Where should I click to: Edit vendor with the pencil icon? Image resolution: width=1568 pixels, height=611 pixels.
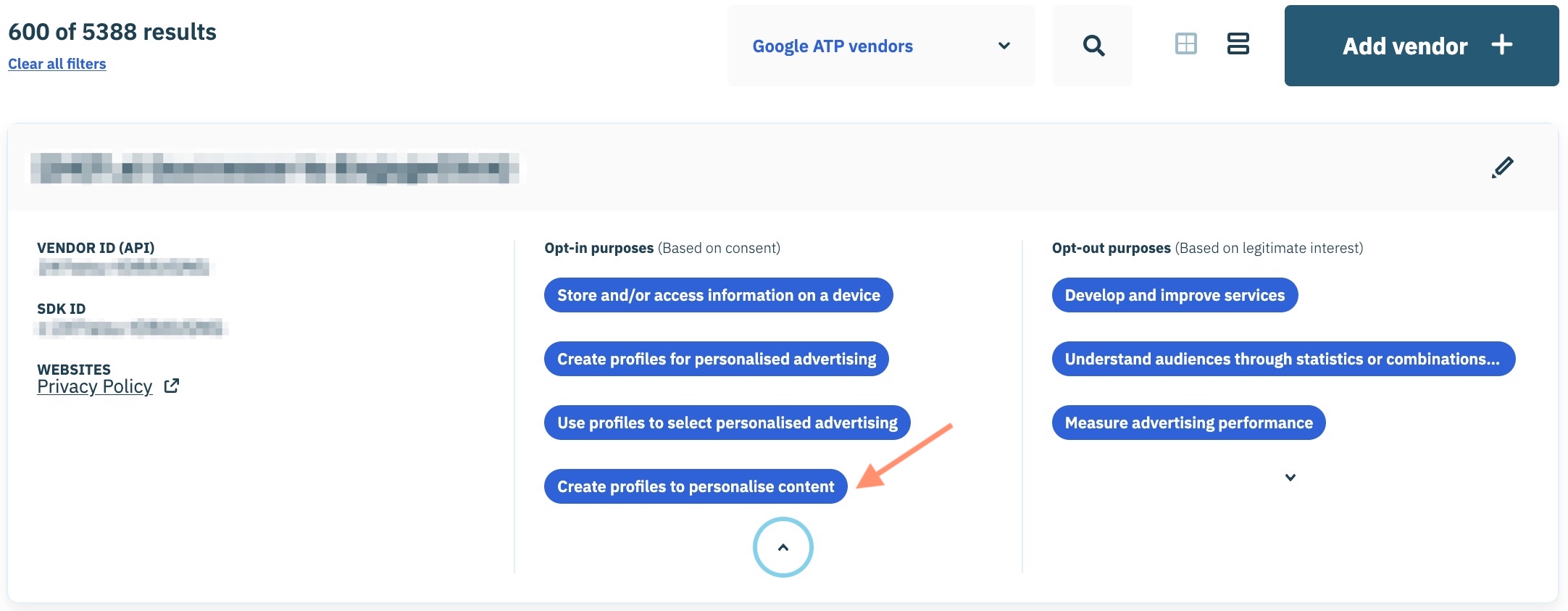tap(1502, 167)
